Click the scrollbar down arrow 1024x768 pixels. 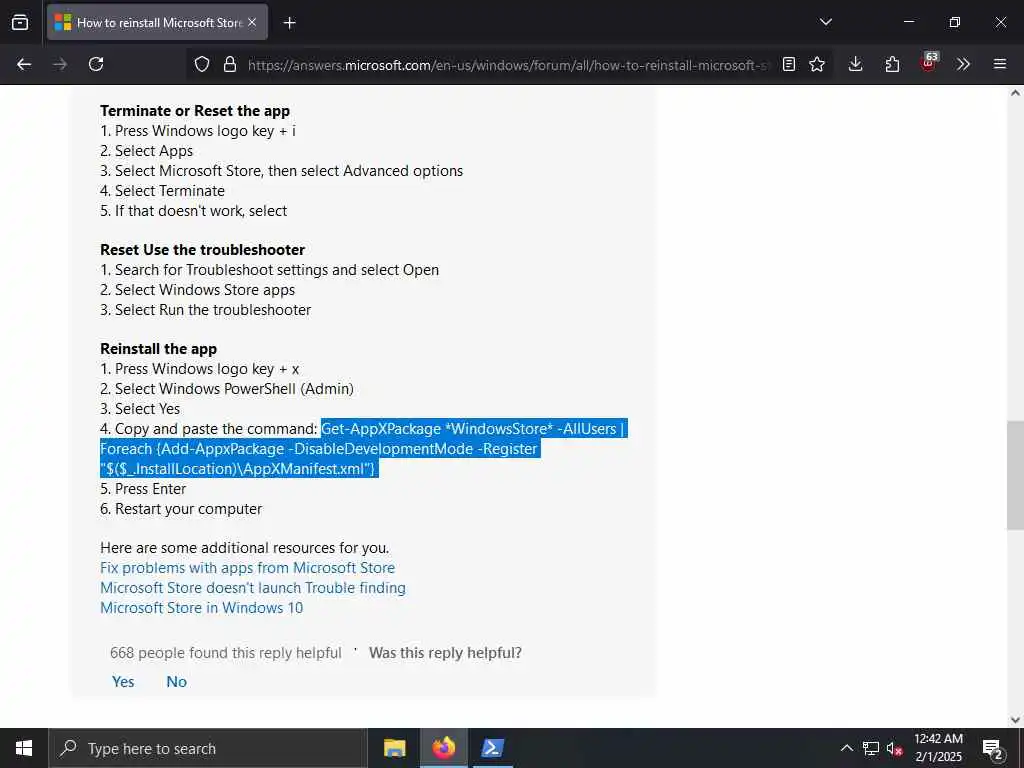[1015, 720]
